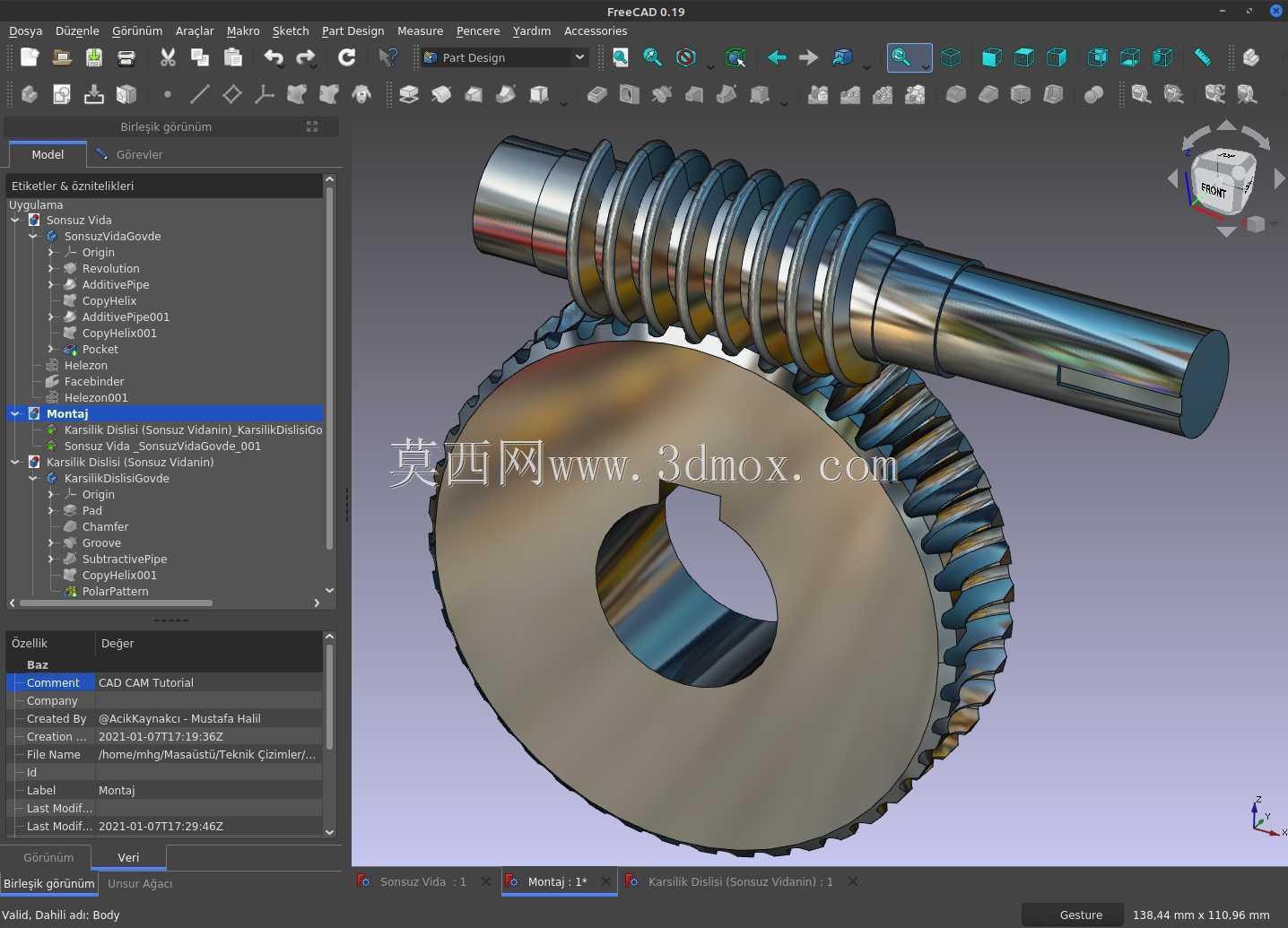Activate the What's This help cursor
The height and width of the screenshot is (928, 1288).
pyautogui.click(x=387, y=57)
